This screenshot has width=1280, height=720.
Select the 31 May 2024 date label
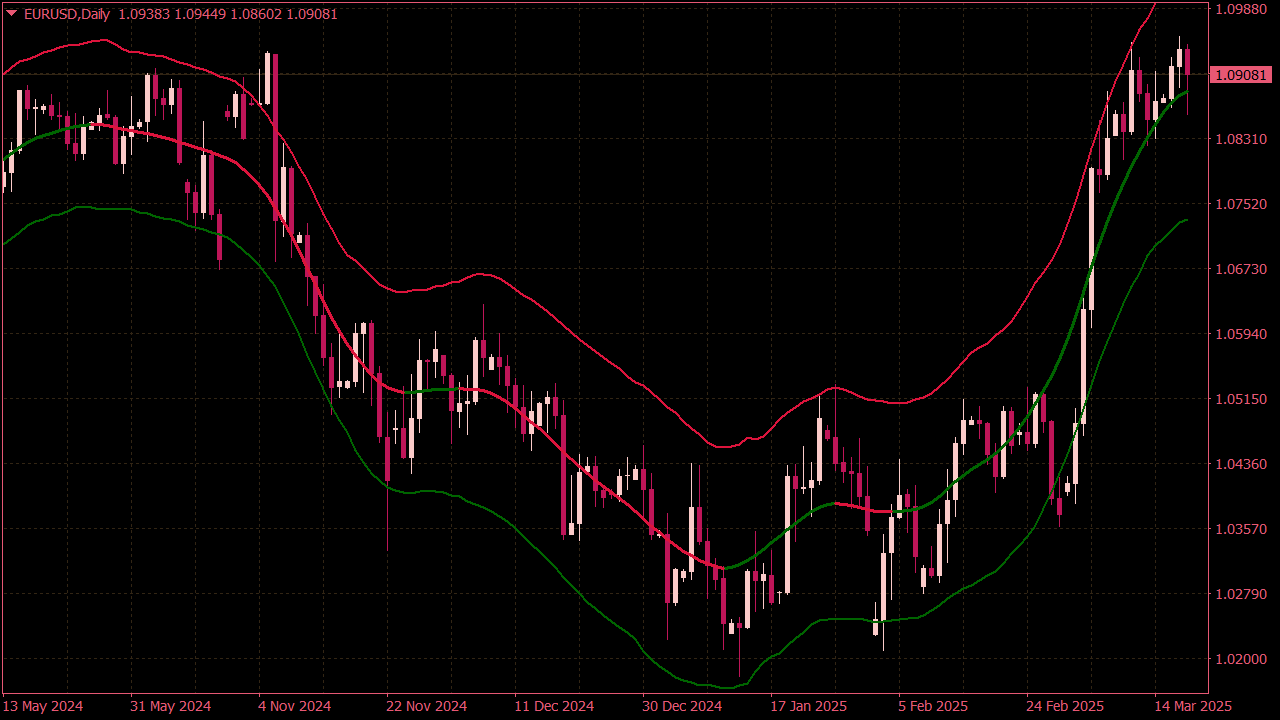[171, 706]
